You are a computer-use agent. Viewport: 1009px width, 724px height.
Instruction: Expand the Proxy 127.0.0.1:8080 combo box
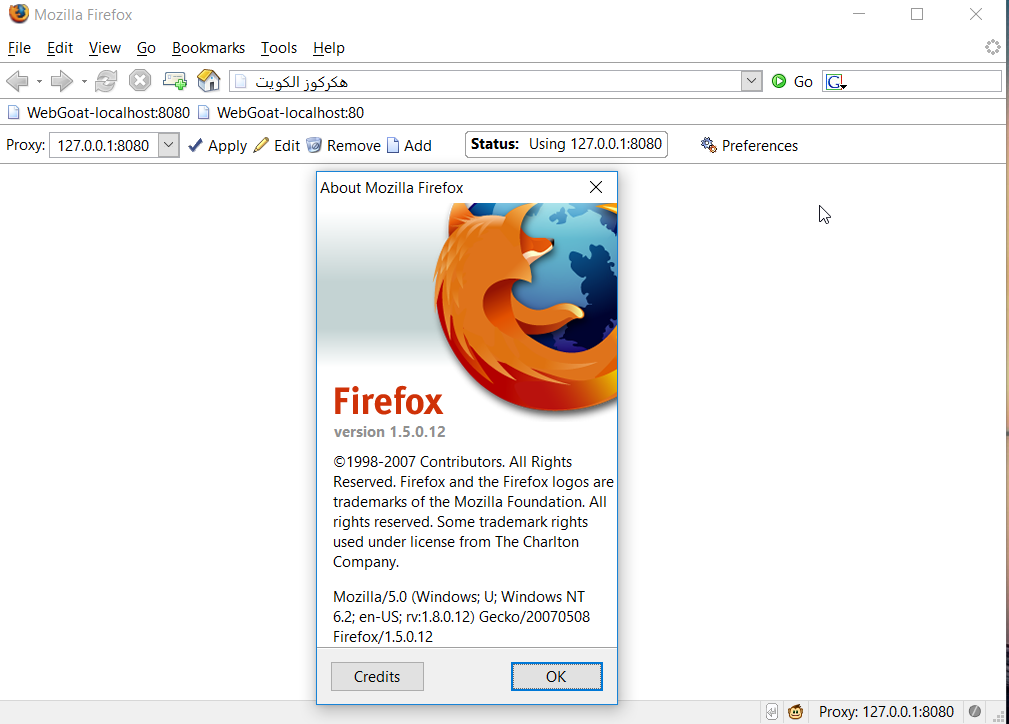[x=169, y=145]
